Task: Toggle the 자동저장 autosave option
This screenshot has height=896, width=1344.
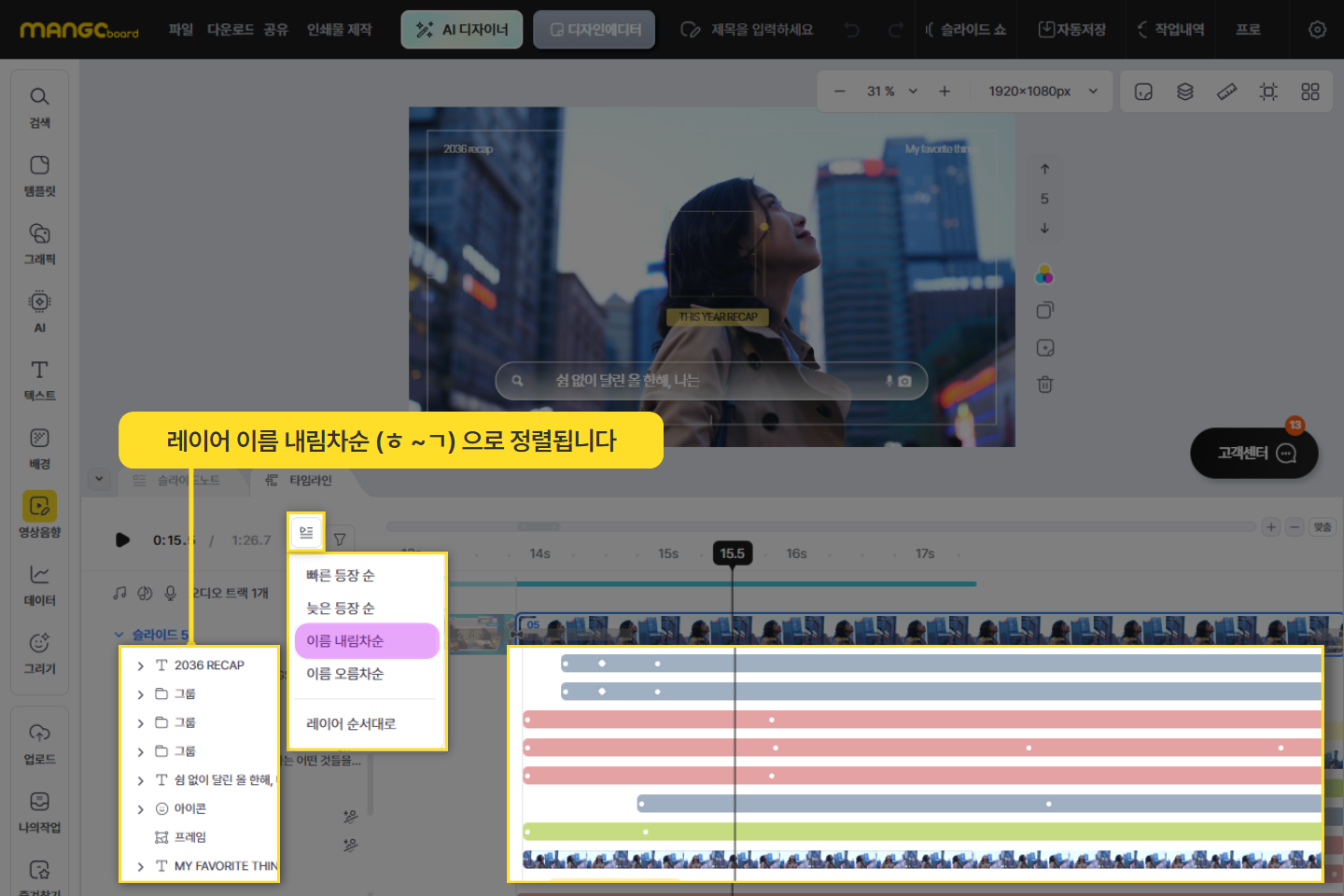Action: pyautogui.click(x=1071, y=30)
